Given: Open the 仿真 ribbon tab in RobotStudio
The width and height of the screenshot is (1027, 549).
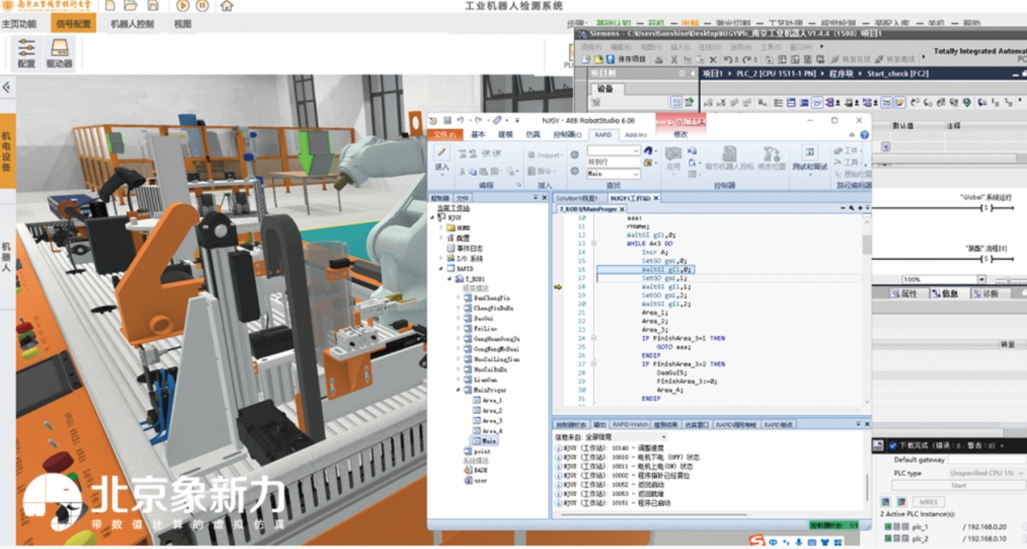Looking at the screenshot, I should [533, 134].
